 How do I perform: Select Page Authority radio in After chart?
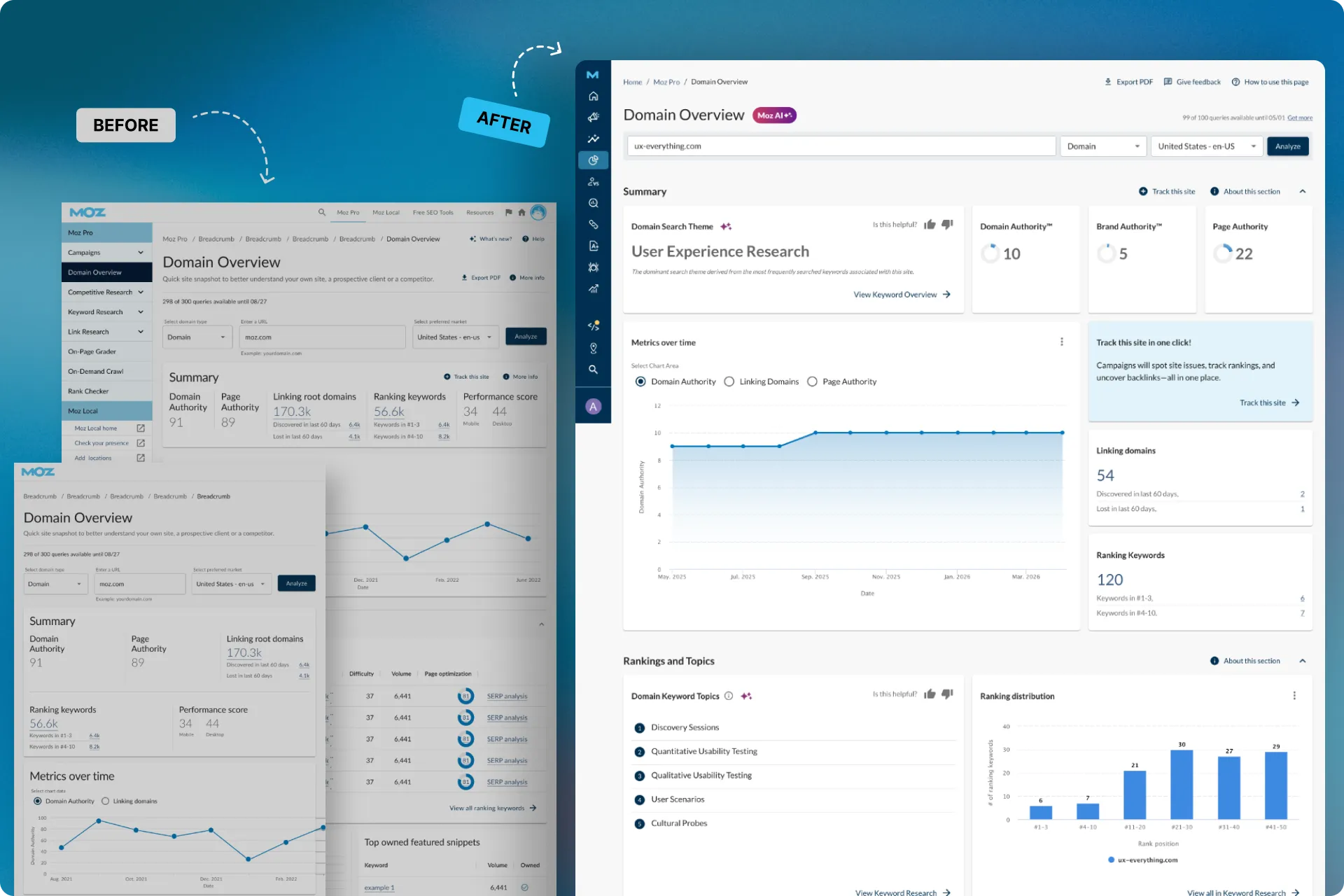click(812, 381)
